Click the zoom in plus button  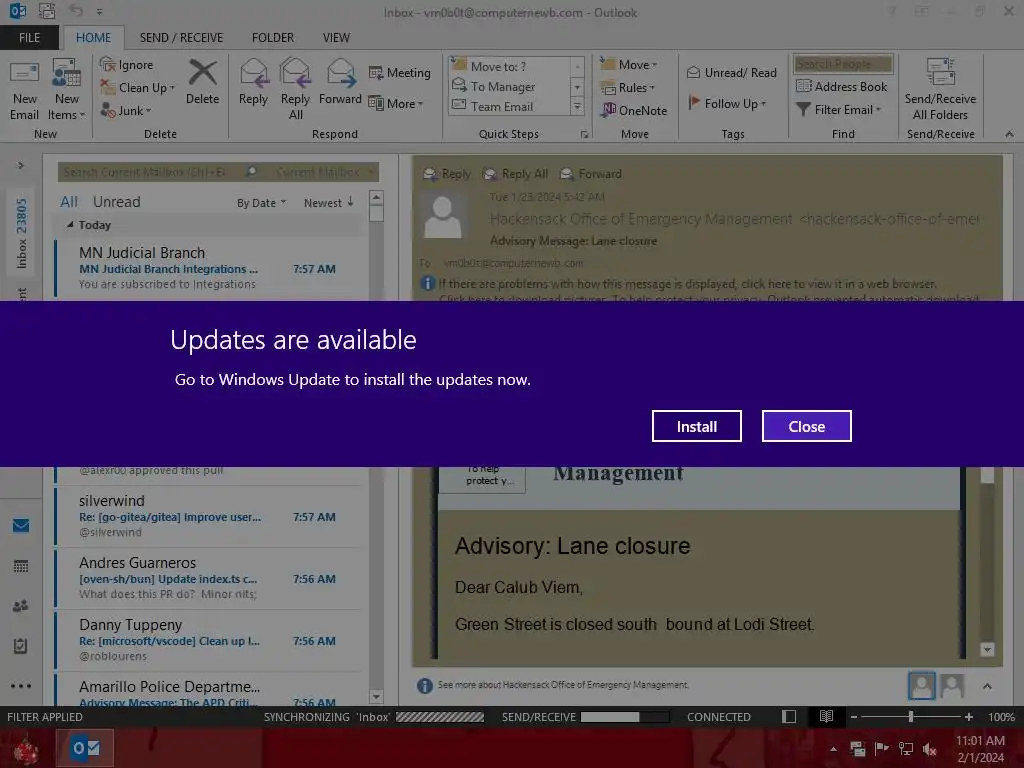968,717
